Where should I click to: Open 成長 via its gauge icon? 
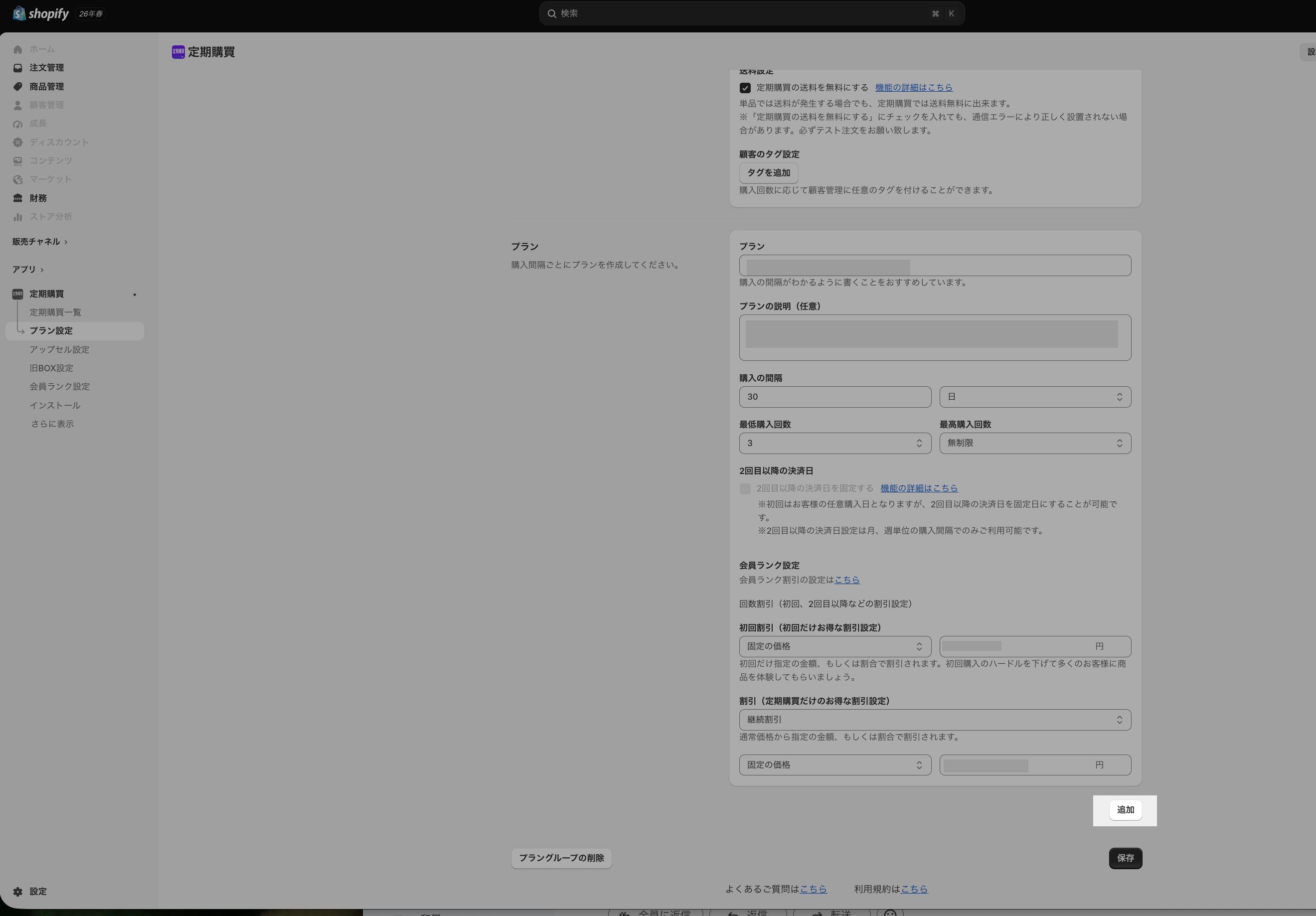[x=18, y=124]
